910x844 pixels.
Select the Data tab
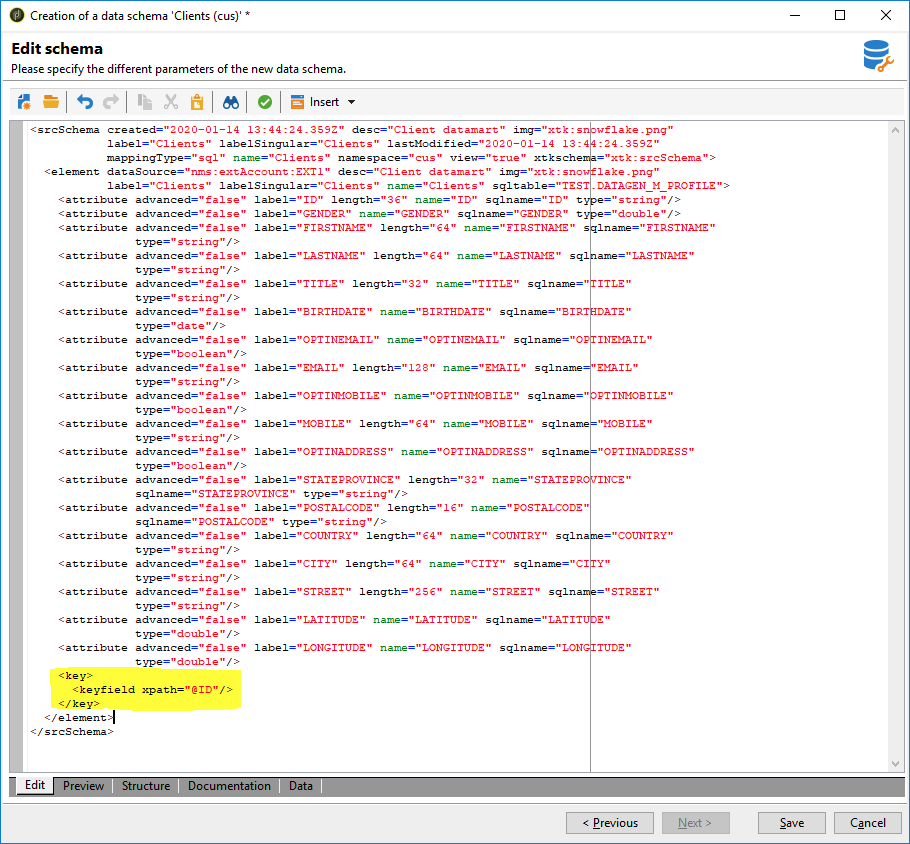pos(301,786)
